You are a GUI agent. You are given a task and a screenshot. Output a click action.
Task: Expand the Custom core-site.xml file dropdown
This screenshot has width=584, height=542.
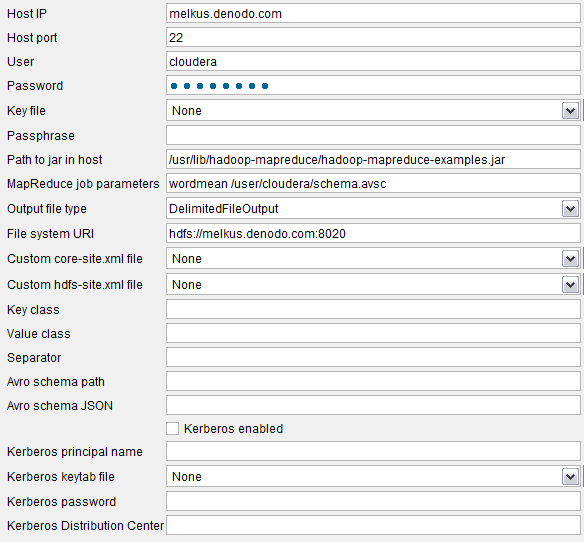click(x=373, y=259)
